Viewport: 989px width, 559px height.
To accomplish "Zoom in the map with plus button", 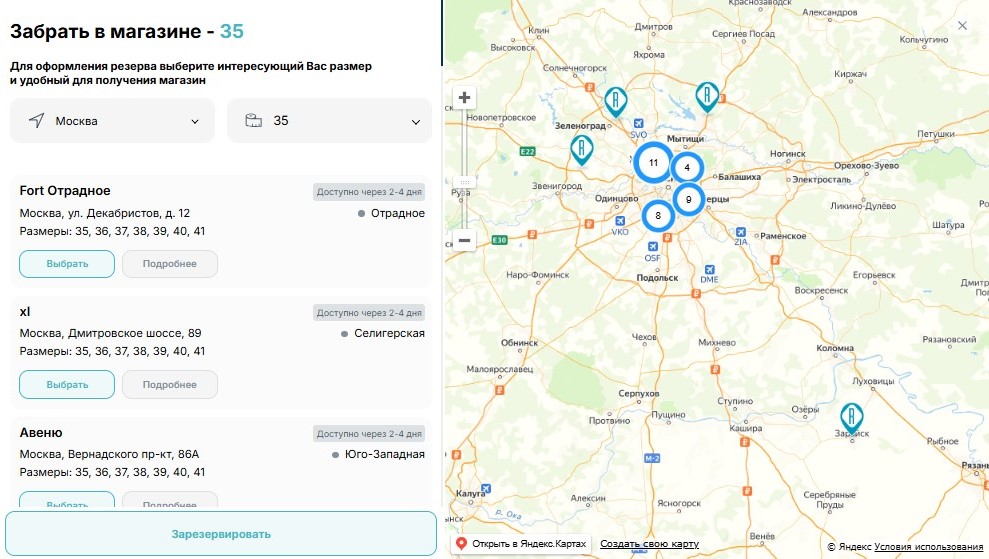I will (x=465, y=98).
